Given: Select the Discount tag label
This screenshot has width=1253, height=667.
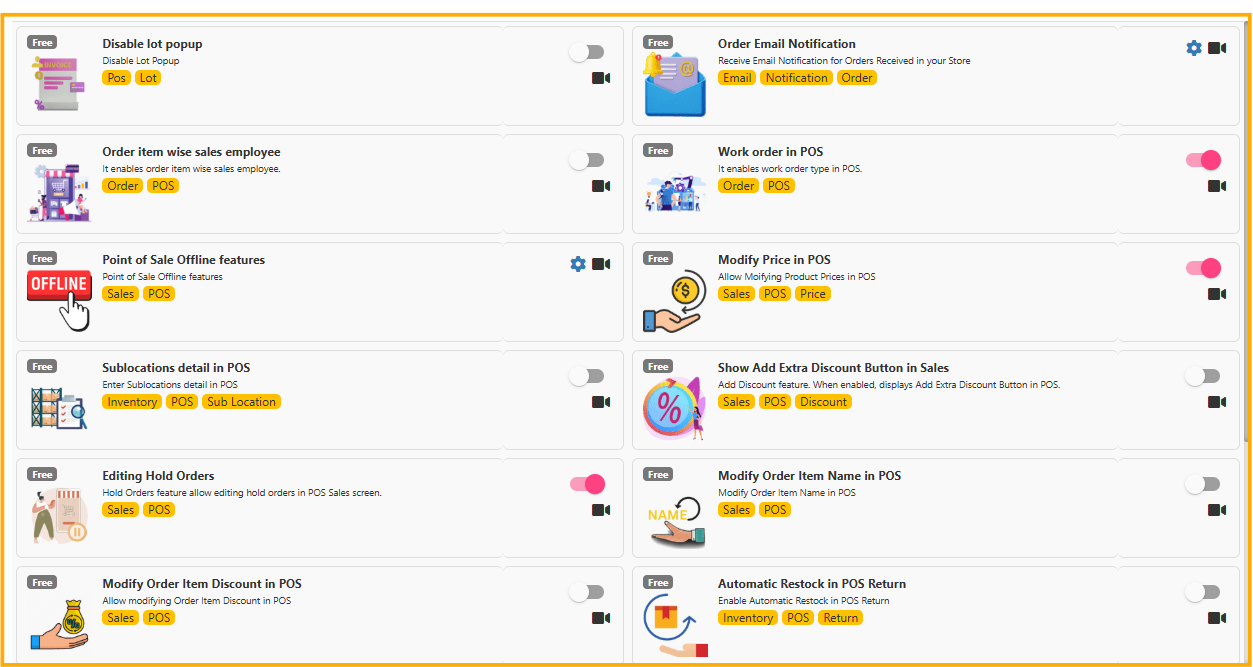Looking at the screenshot, I should coord(824,402).
